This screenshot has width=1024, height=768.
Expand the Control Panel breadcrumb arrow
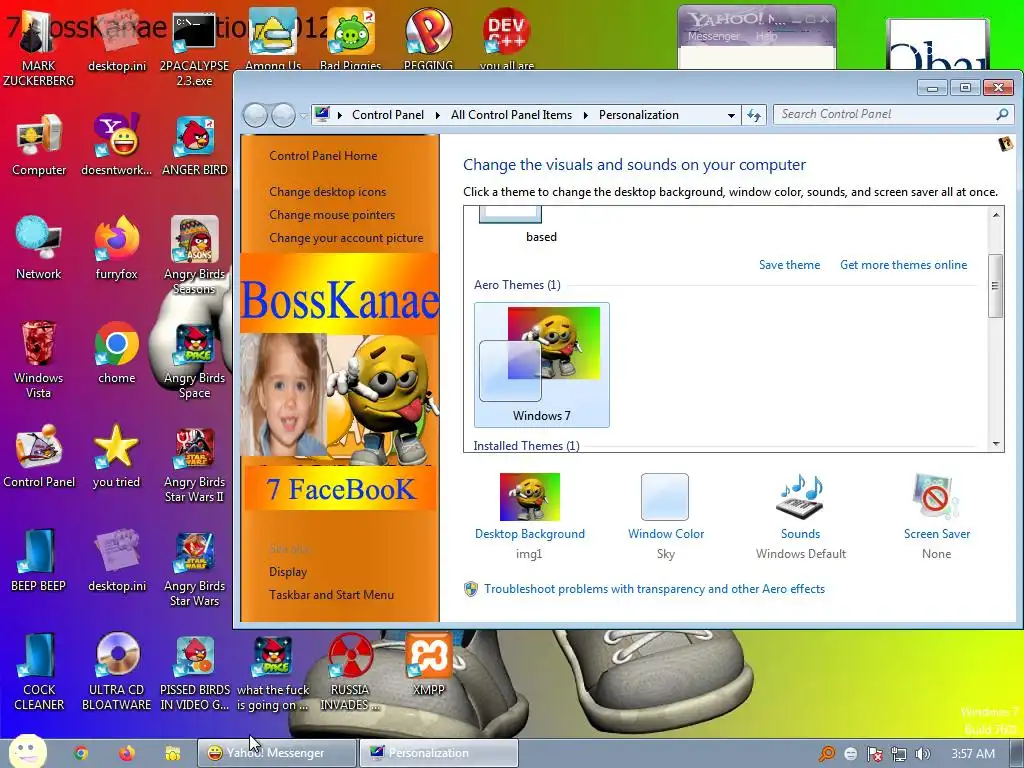tap(438, 115)
